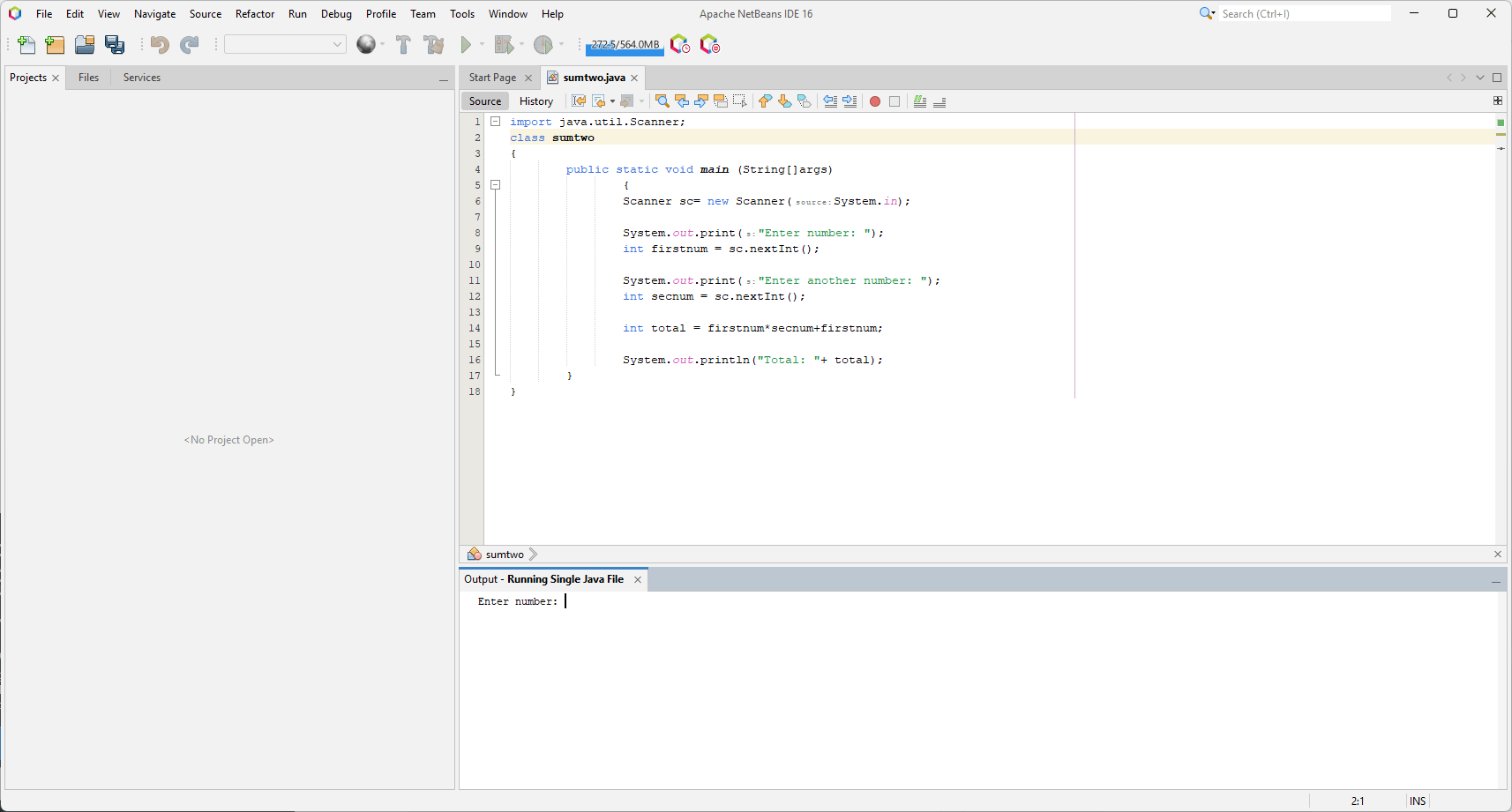Toggle rectangular selection mode in the editor

[x=740, y=101]
